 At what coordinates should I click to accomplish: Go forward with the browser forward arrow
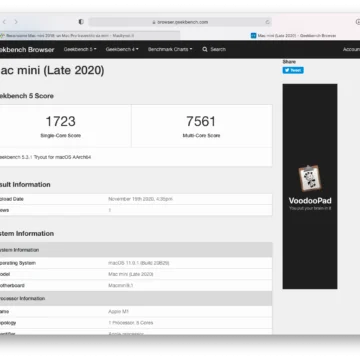[x=16, y=22]
